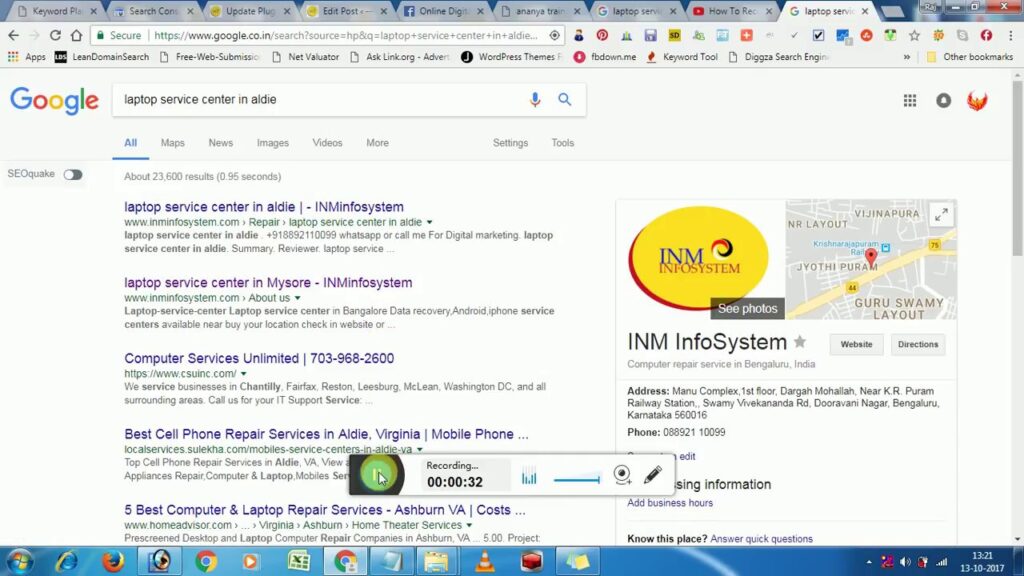The height and width of the screenshot is (576, 1024).
Task: Show hidden system tray icons arrow
Action: (869, 562)
